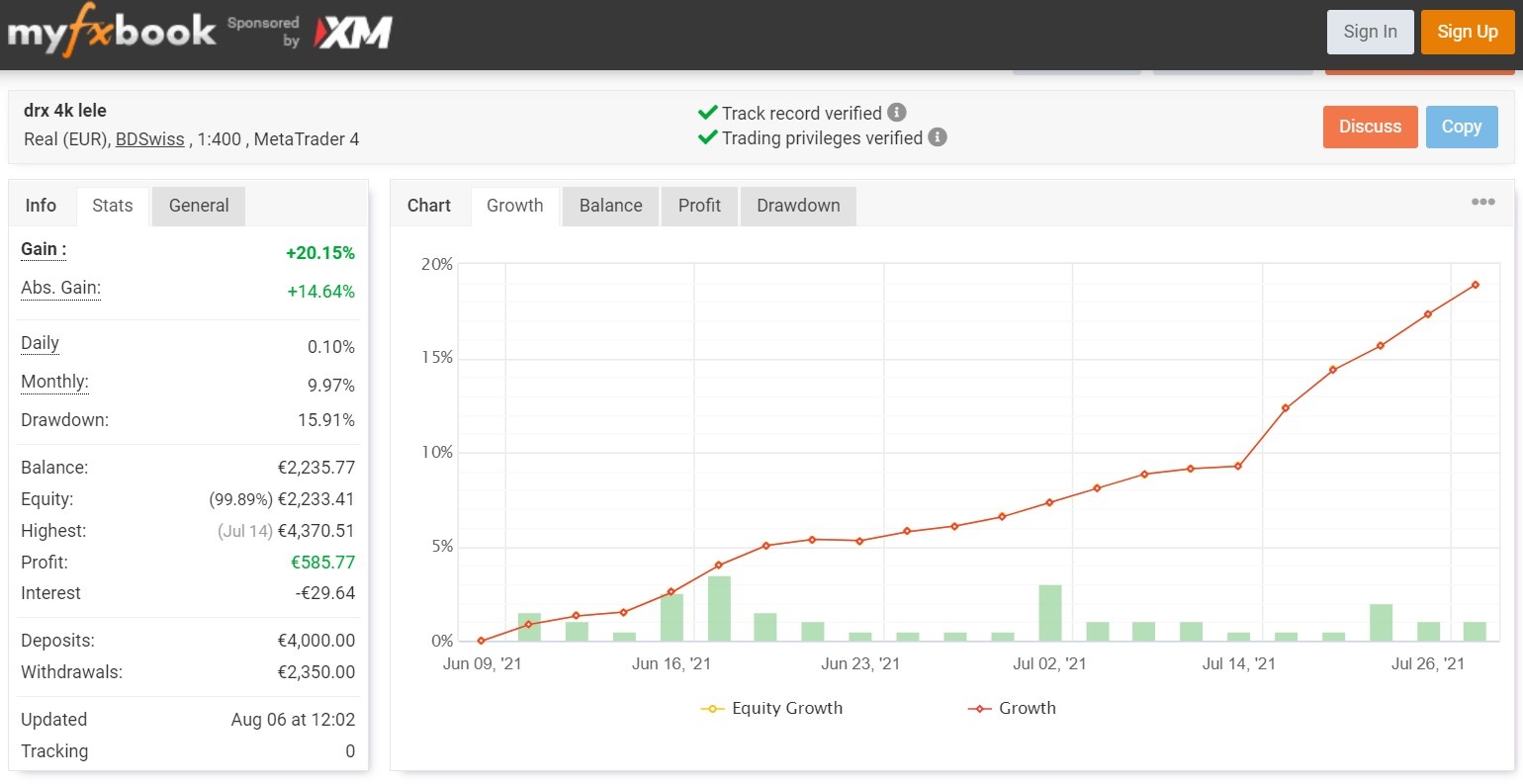Switch to the Stats tab
The height and width of the screenshot is (784, 1523).
pyautogui.click(x=112, y=206)
